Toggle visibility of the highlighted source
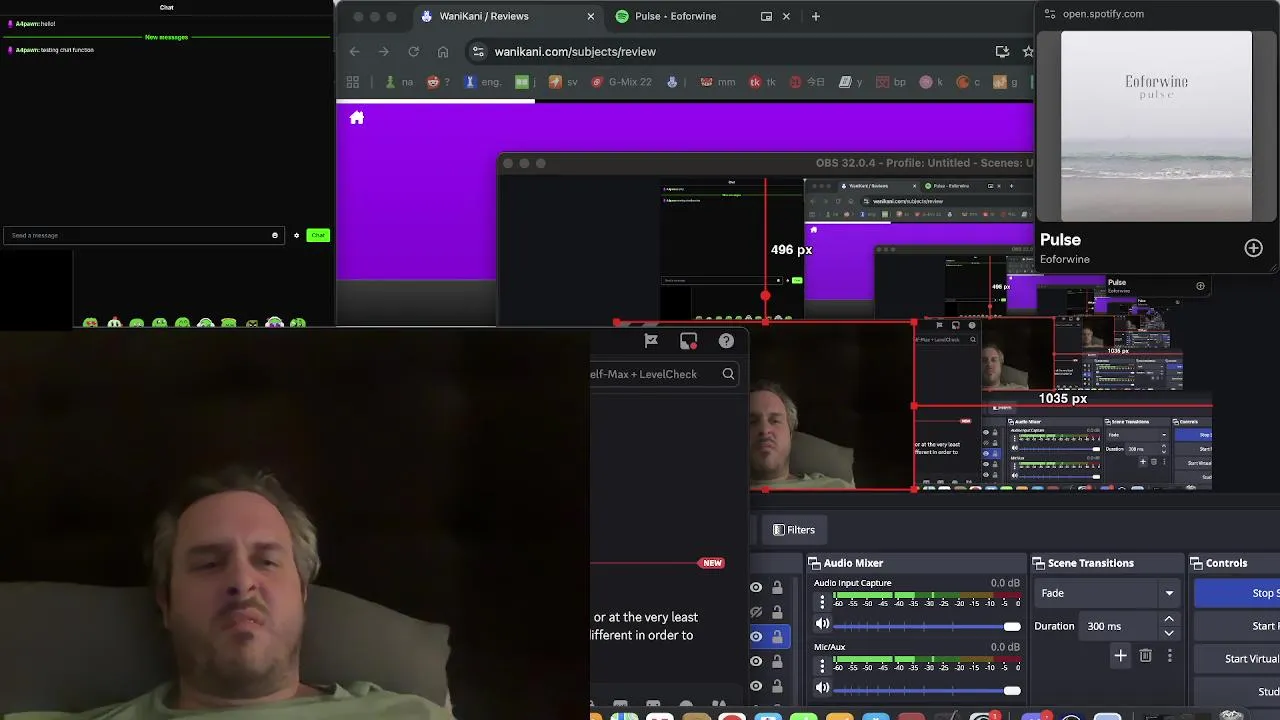1280x720 pixels. 756,636
